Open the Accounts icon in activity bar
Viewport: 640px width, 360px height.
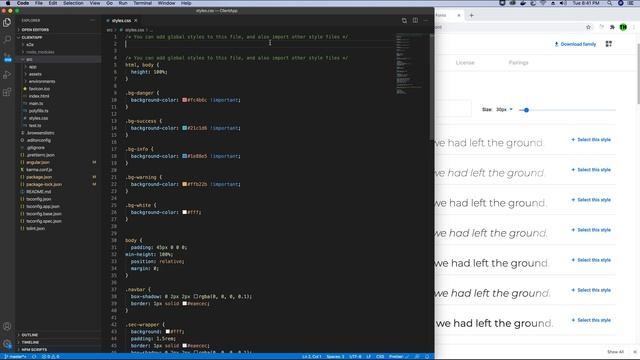coord(7,327)
